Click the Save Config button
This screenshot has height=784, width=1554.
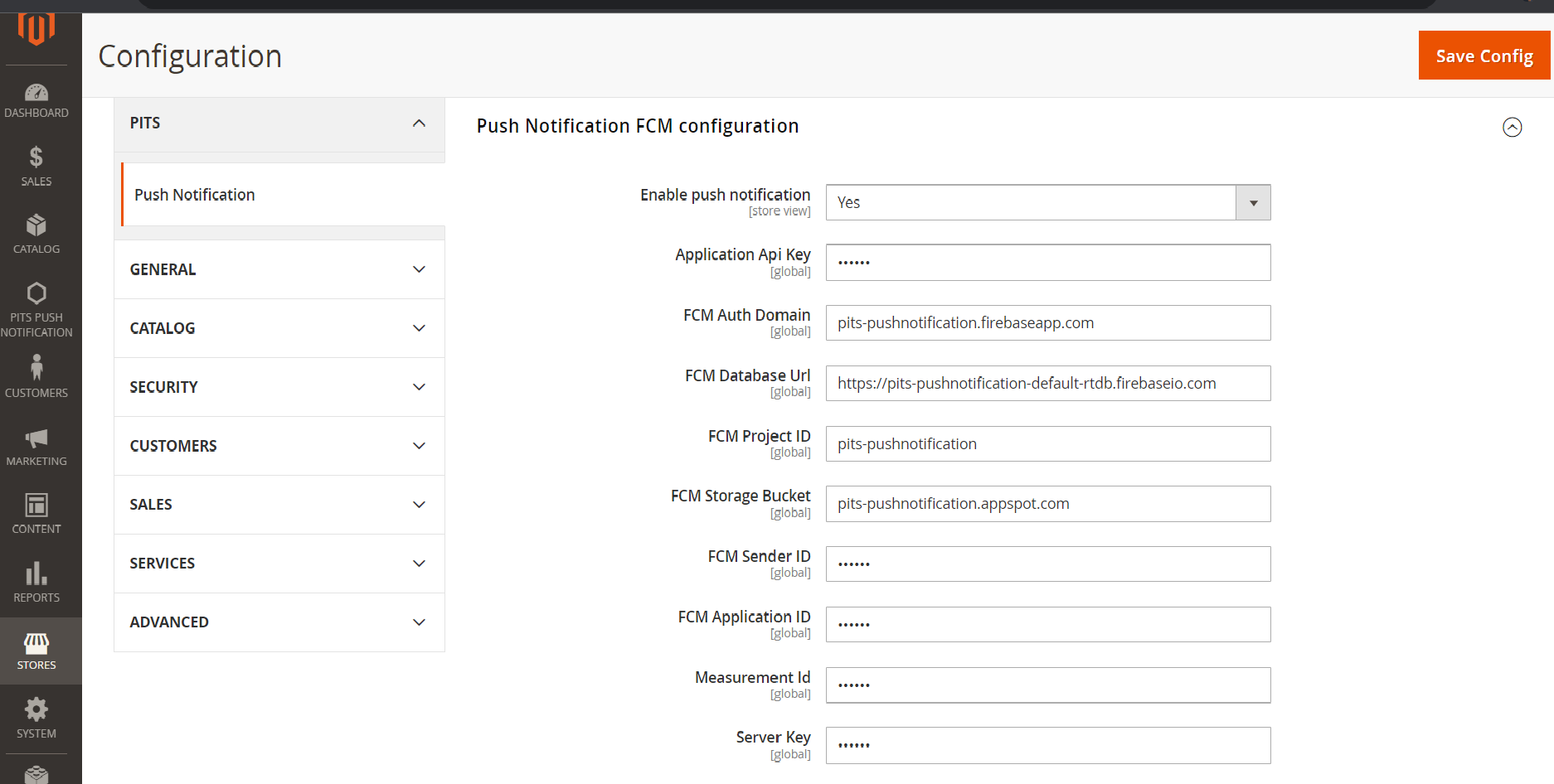pyautogui.click(x=1484, y=56)
